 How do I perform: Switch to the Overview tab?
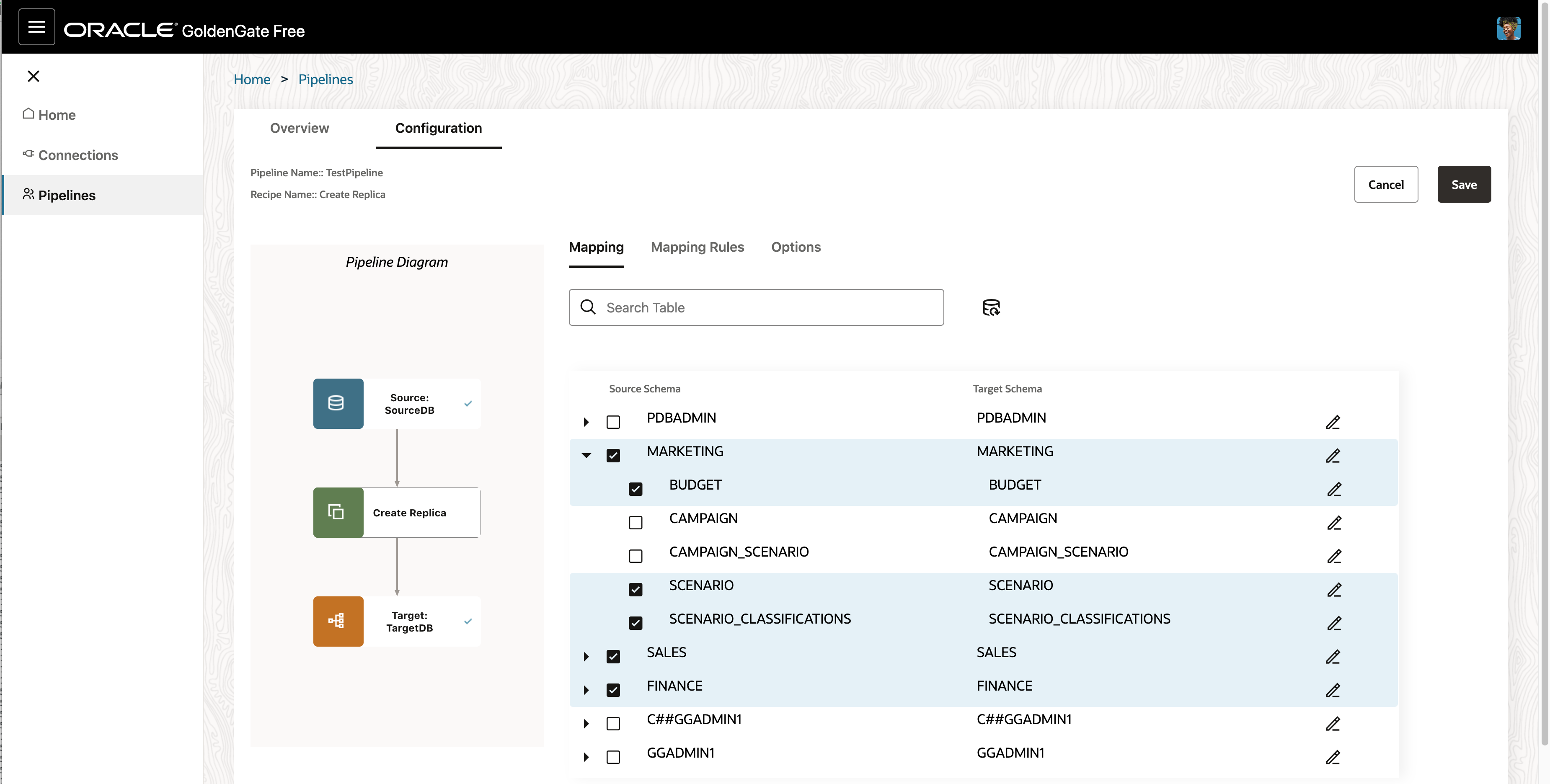[x=299, y=128]
